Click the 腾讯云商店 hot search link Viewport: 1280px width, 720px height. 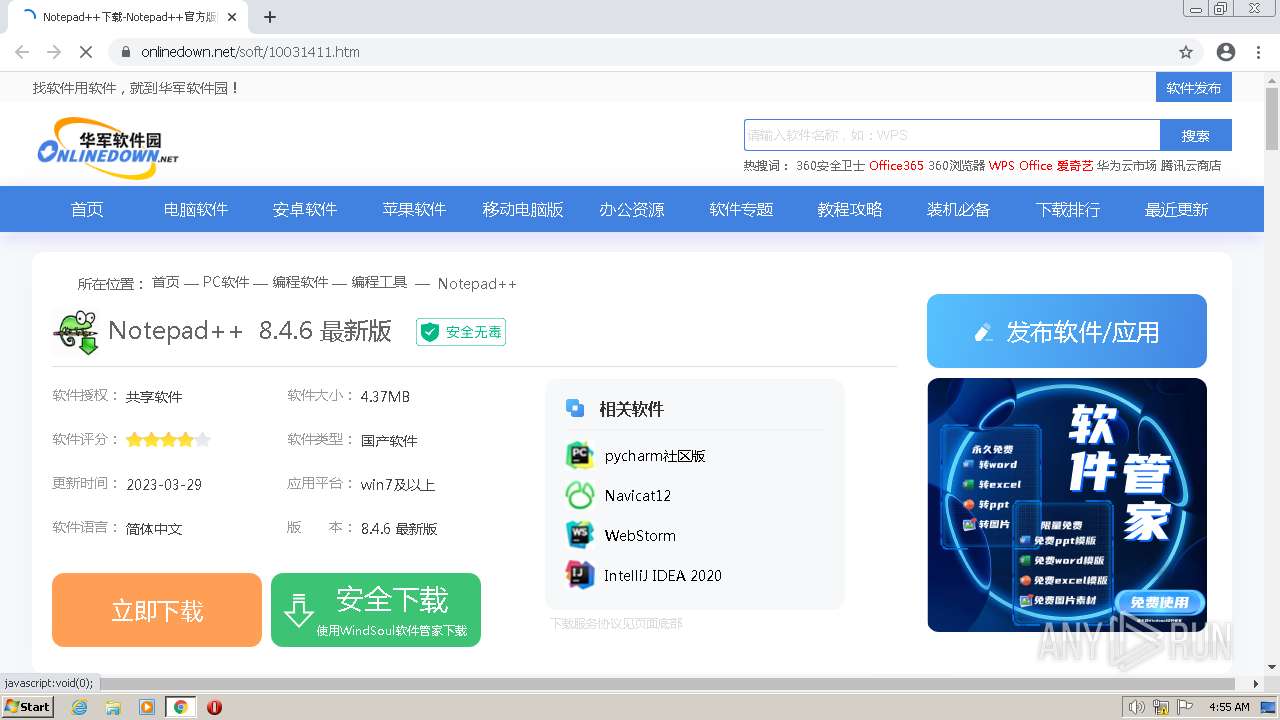click(1191, 166)
